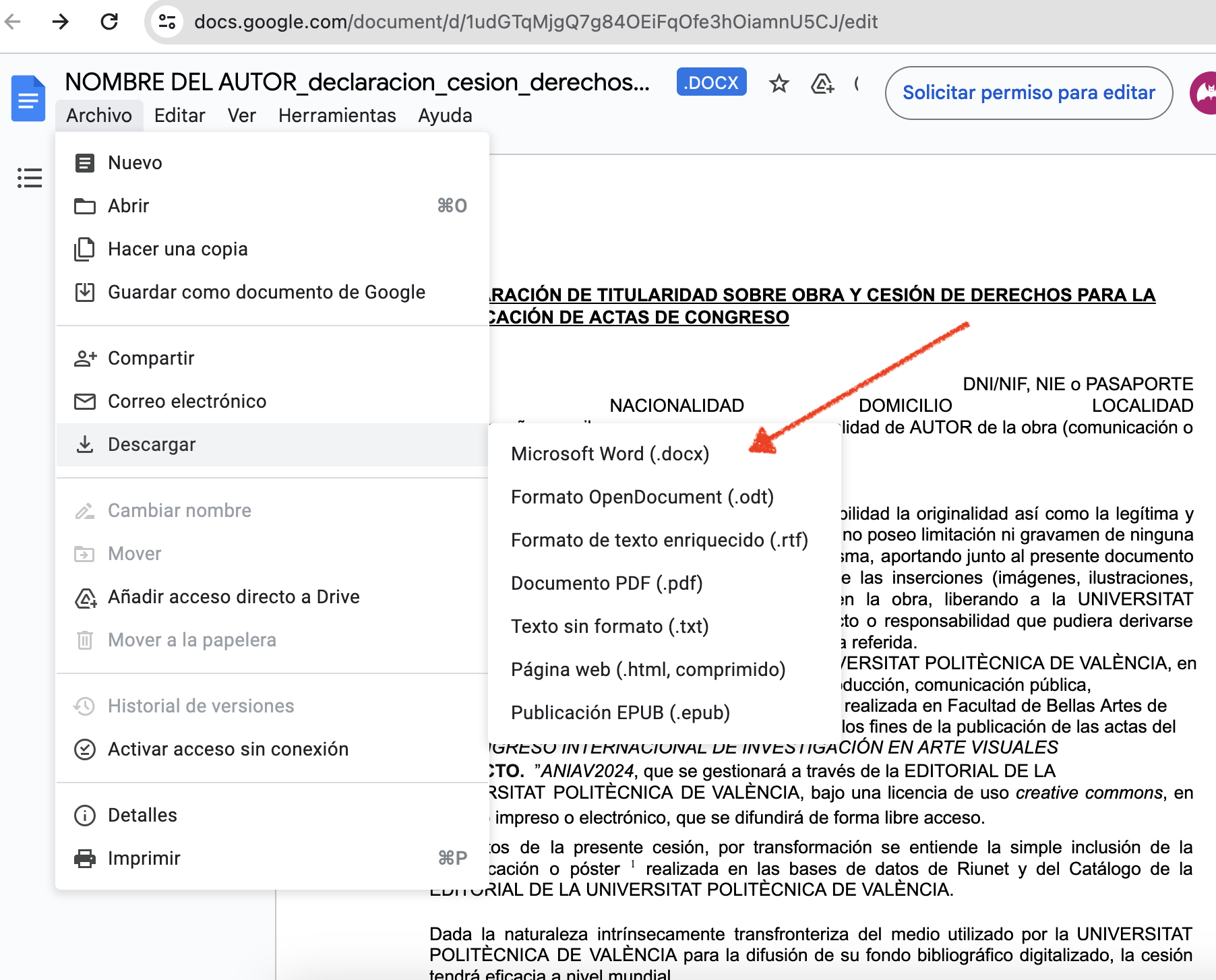The height and width of the screenshot is (980, 1216).
Task: Choose Correo electrónico option
Action: click(272, 402)
